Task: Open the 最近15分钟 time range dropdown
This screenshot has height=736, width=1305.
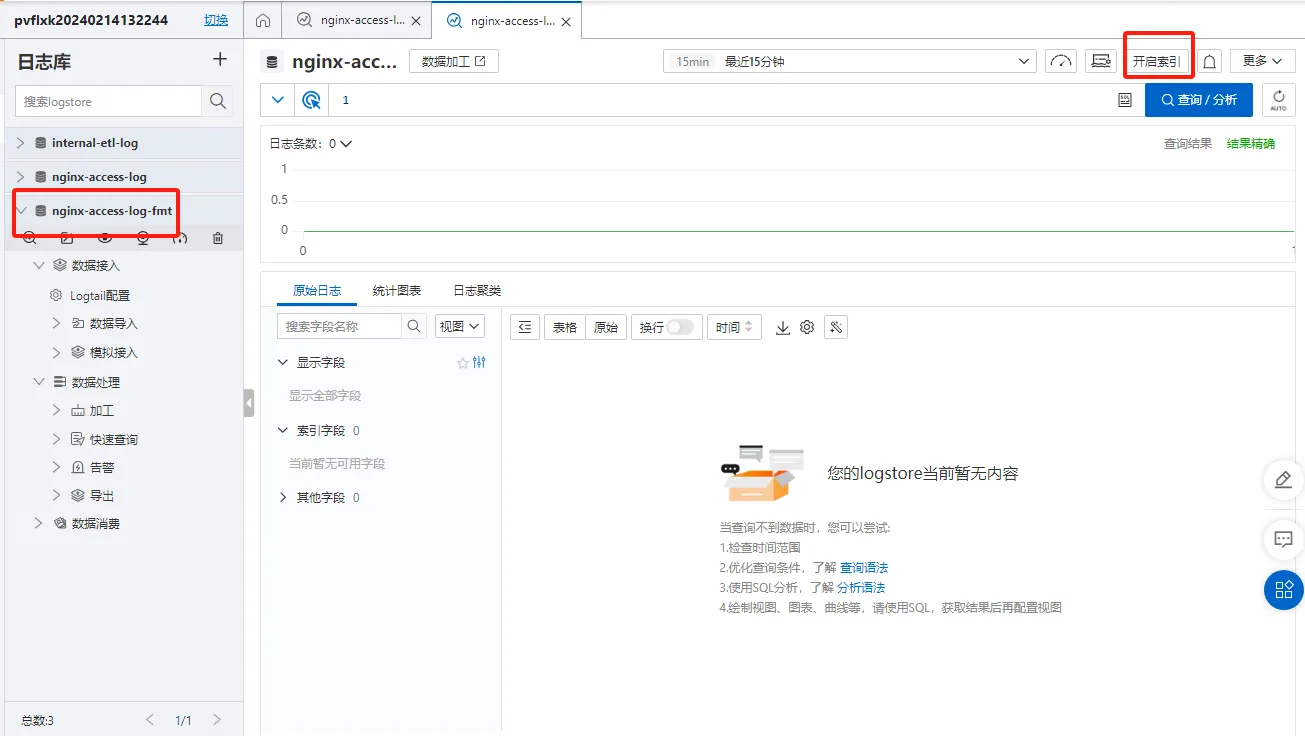Action: pos(850,62)
